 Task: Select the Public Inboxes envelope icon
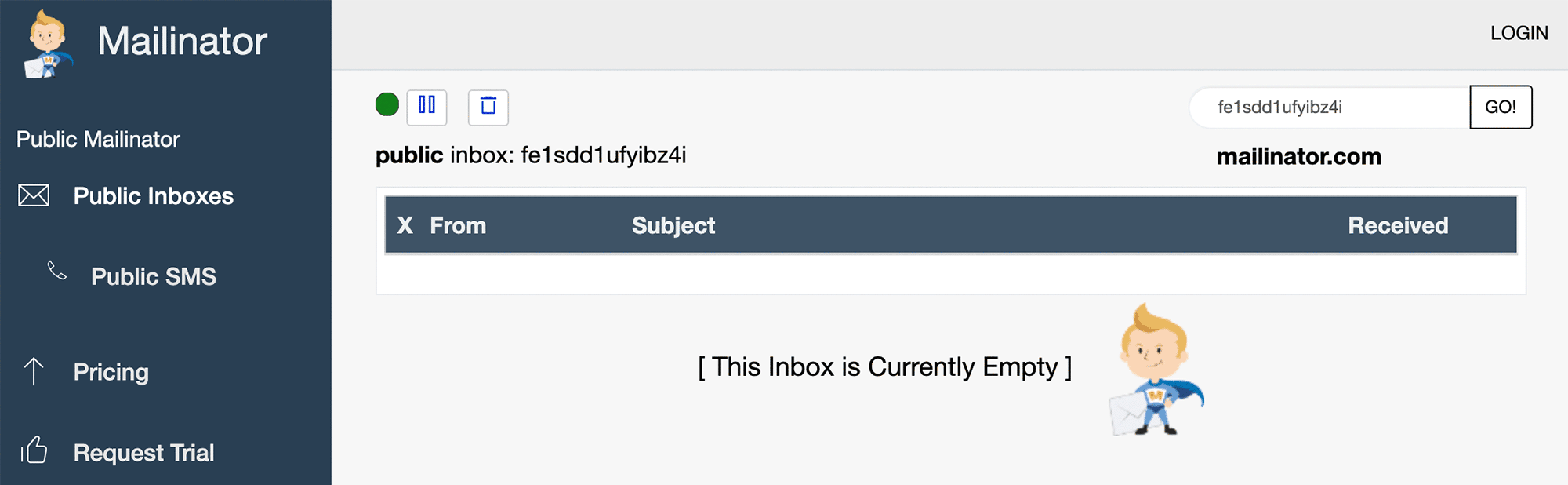[33, 195]
